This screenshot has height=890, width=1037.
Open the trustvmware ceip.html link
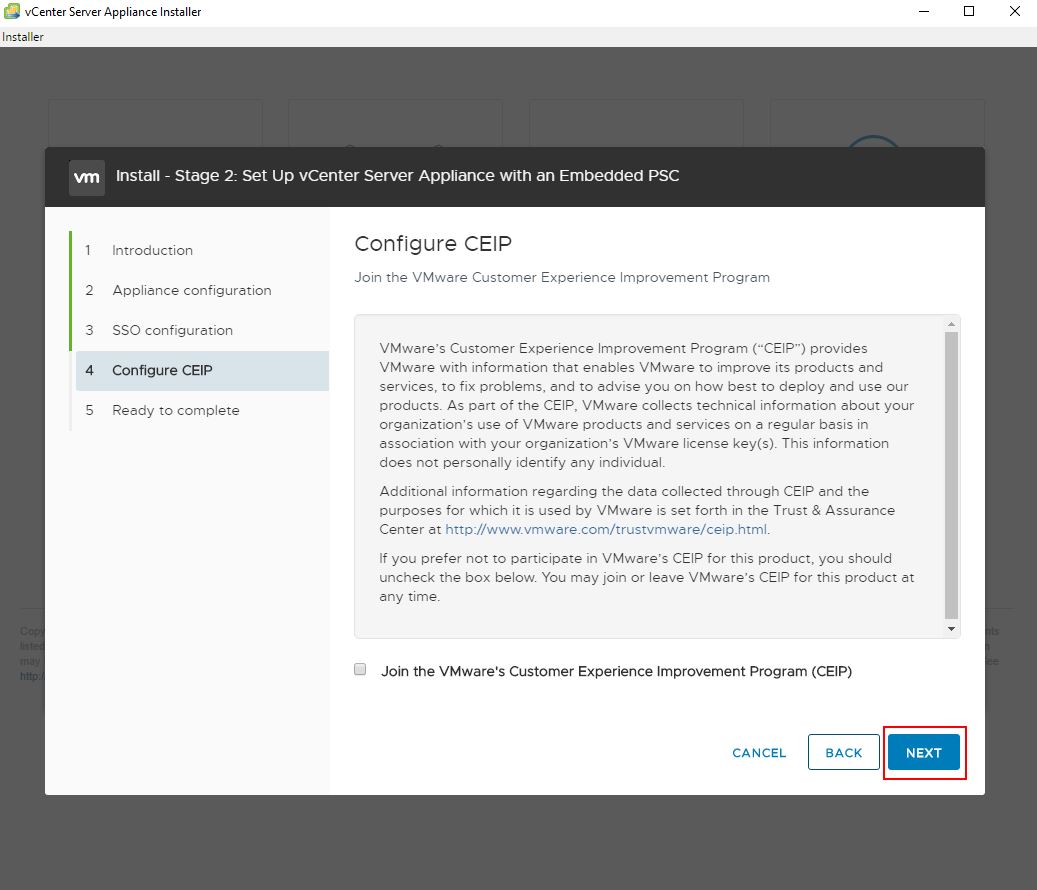pos(606,530)
